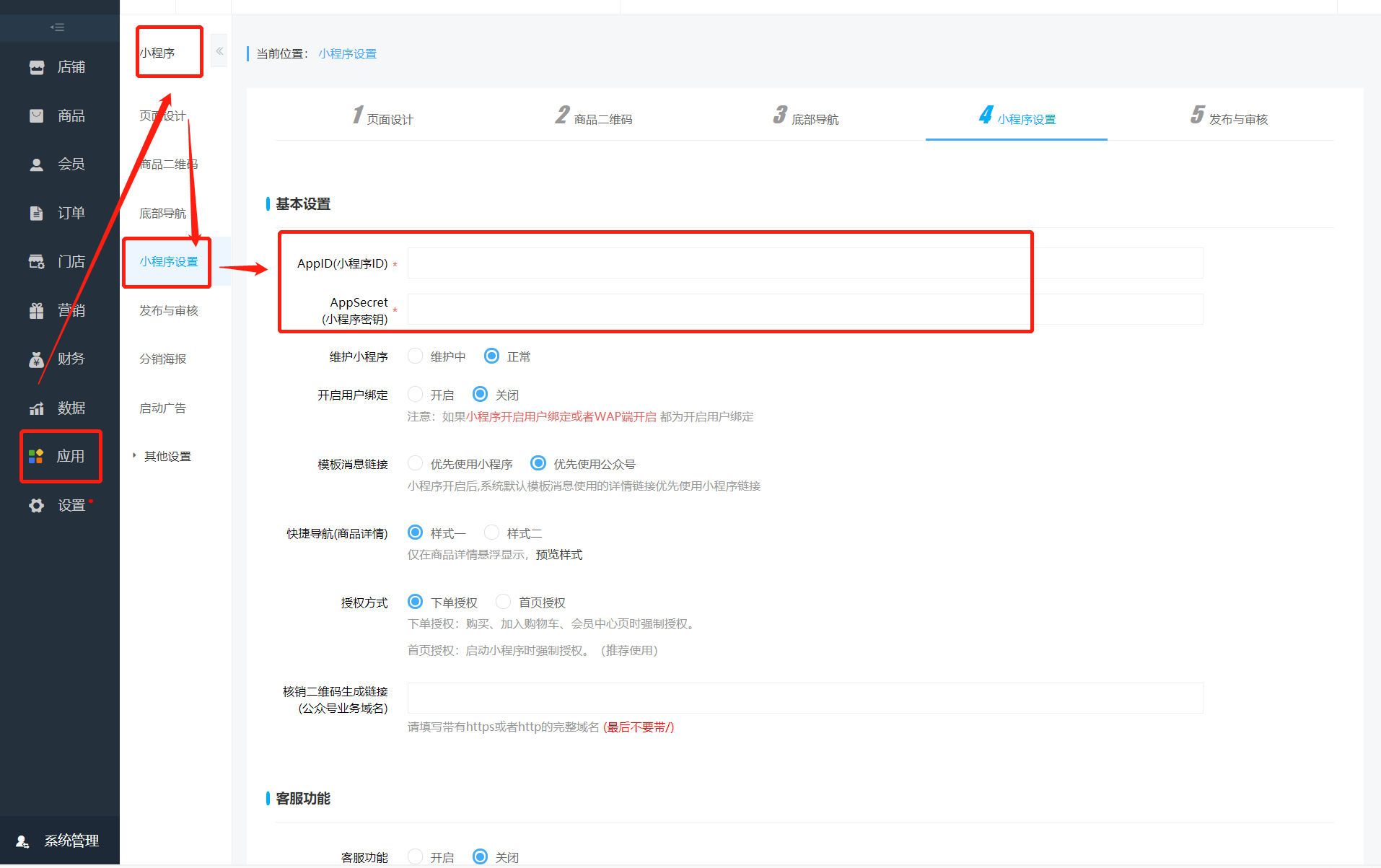Switch to step 3 底部导航 tab
The height and width of the screenshot is (868, 1381).
point(805,116)
